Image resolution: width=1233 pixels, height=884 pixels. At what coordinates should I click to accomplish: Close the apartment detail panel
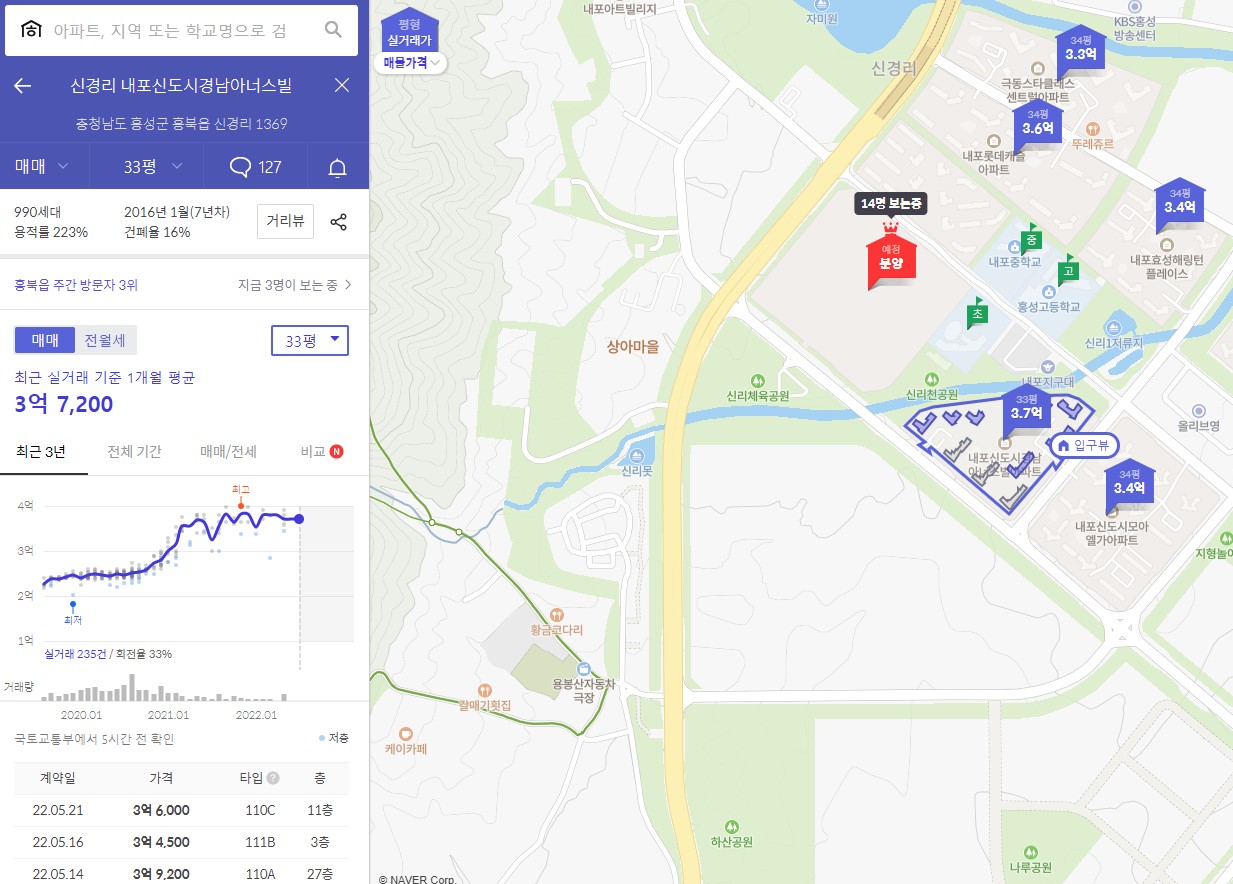coord(342,85)
